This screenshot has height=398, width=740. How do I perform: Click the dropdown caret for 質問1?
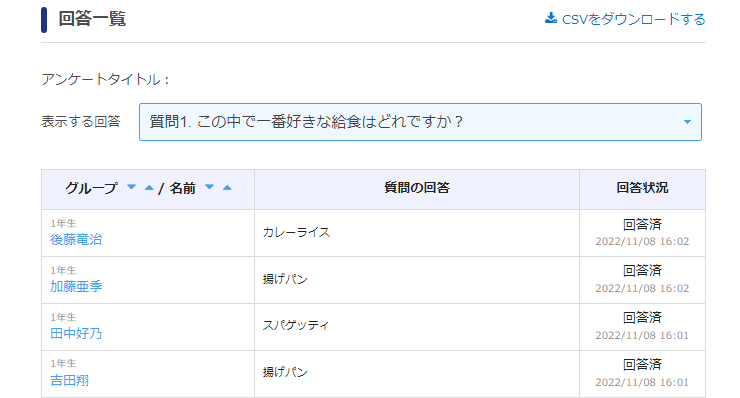coord(687,122)
